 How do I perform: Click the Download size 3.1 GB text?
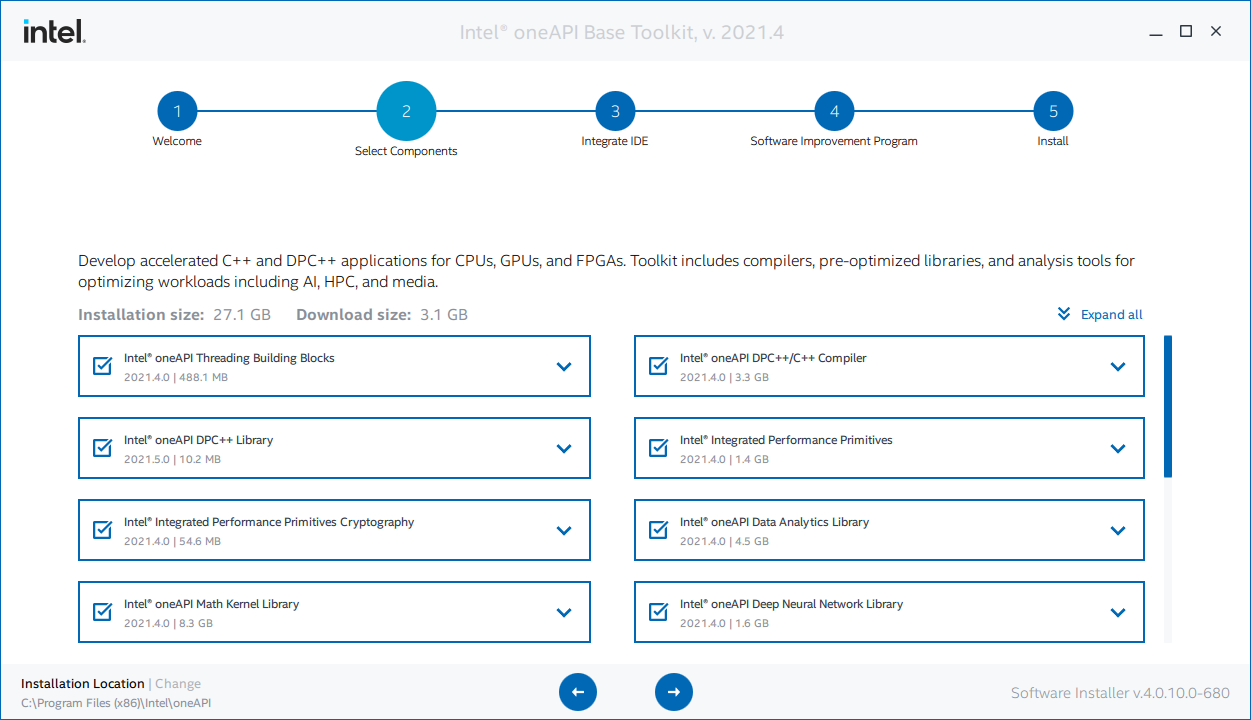pos(382,314)
